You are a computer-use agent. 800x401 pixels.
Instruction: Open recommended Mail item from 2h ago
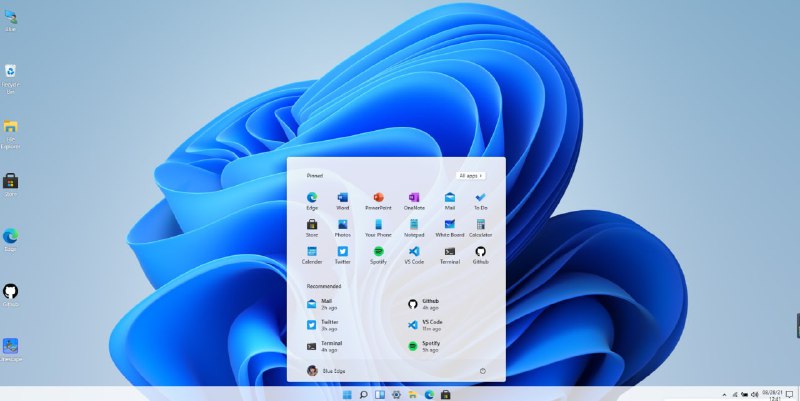[x=322, y=304]
